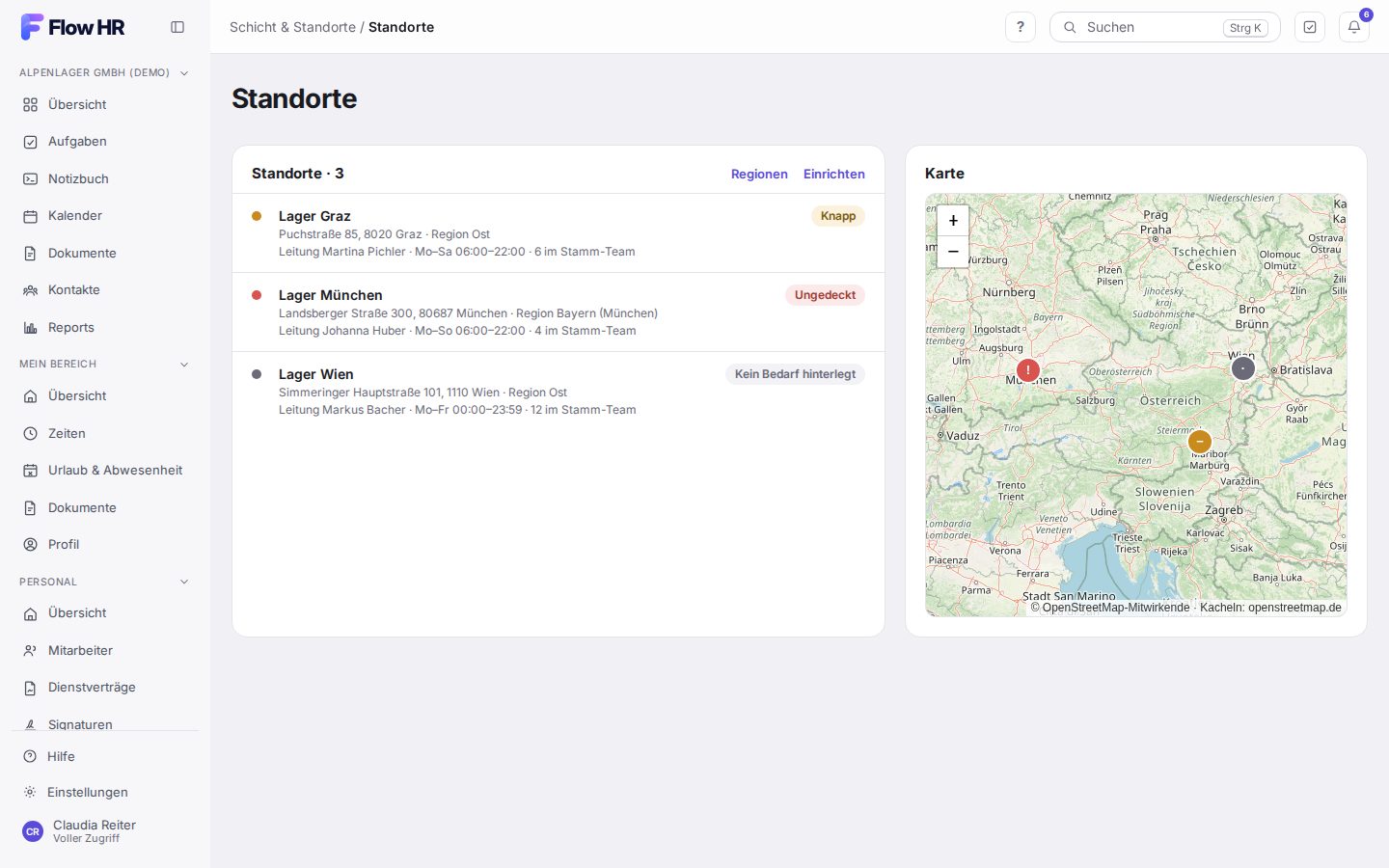1389x868 pixels.
Task: Collapse the sidebar with the panel icon
Action: pyautogui.click(x=177, y=27)
